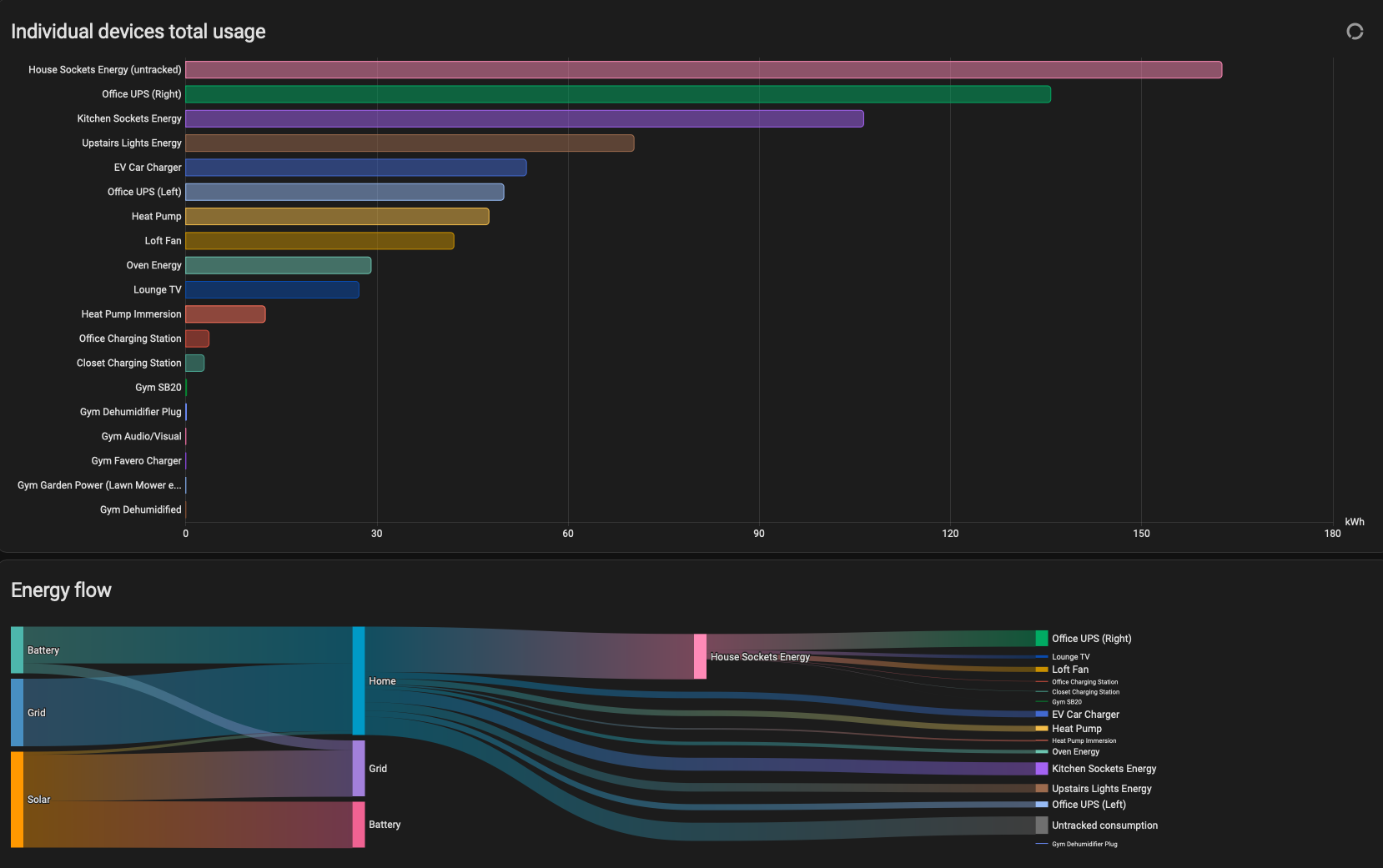Click the Closet Charging Station bar
1383x868 pixels.
pos(194,363)
